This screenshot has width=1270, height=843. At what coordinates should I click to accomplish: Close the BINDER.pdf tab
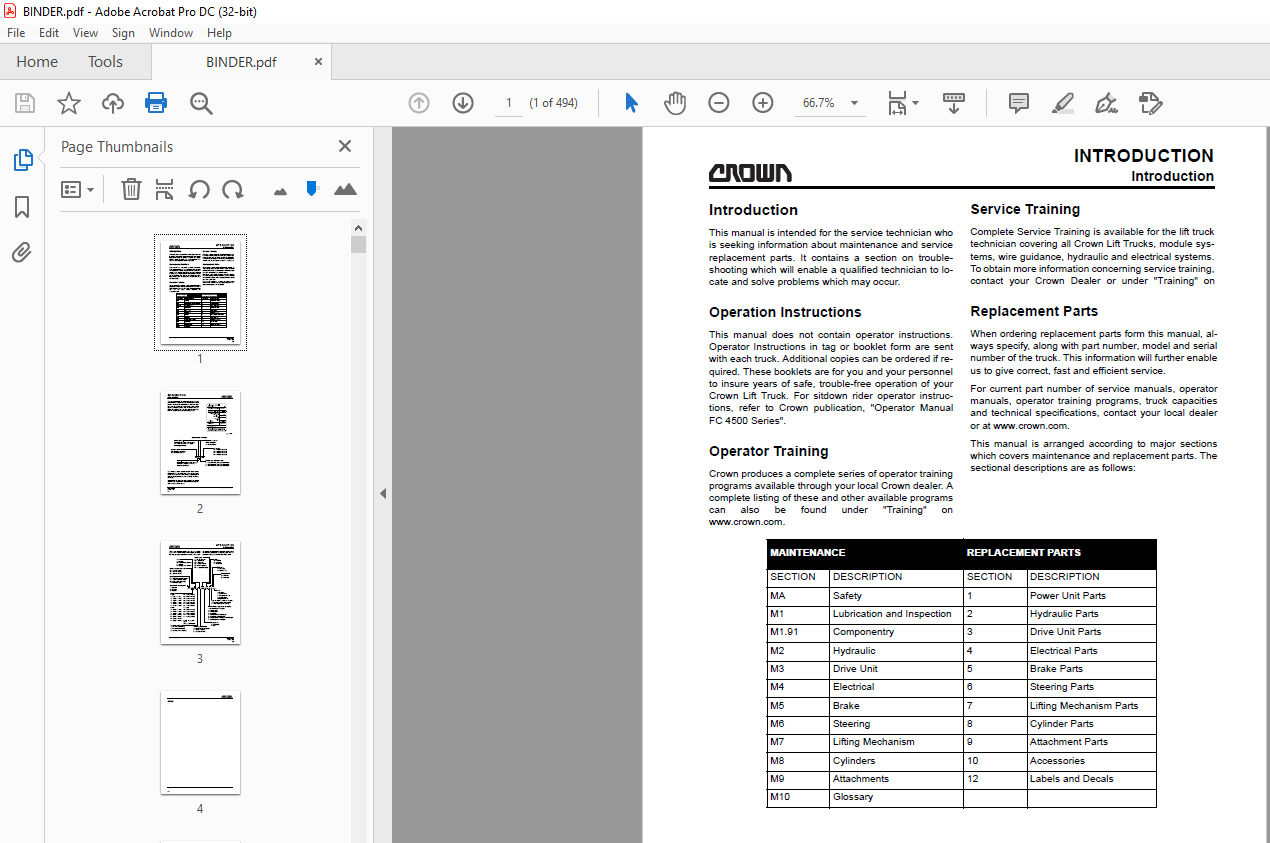click(x=319, y=62)
